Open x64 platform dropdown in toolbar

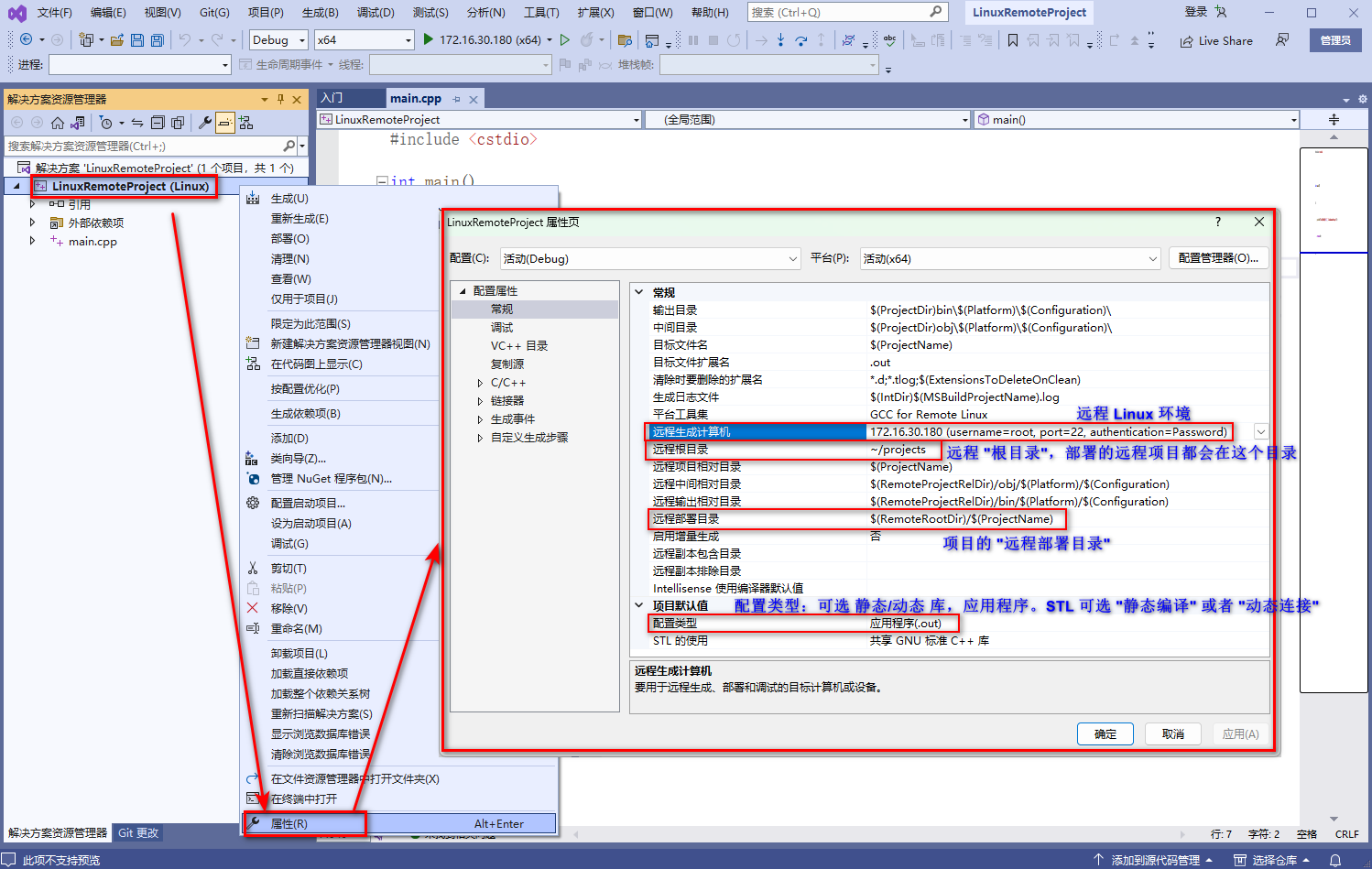365,40
